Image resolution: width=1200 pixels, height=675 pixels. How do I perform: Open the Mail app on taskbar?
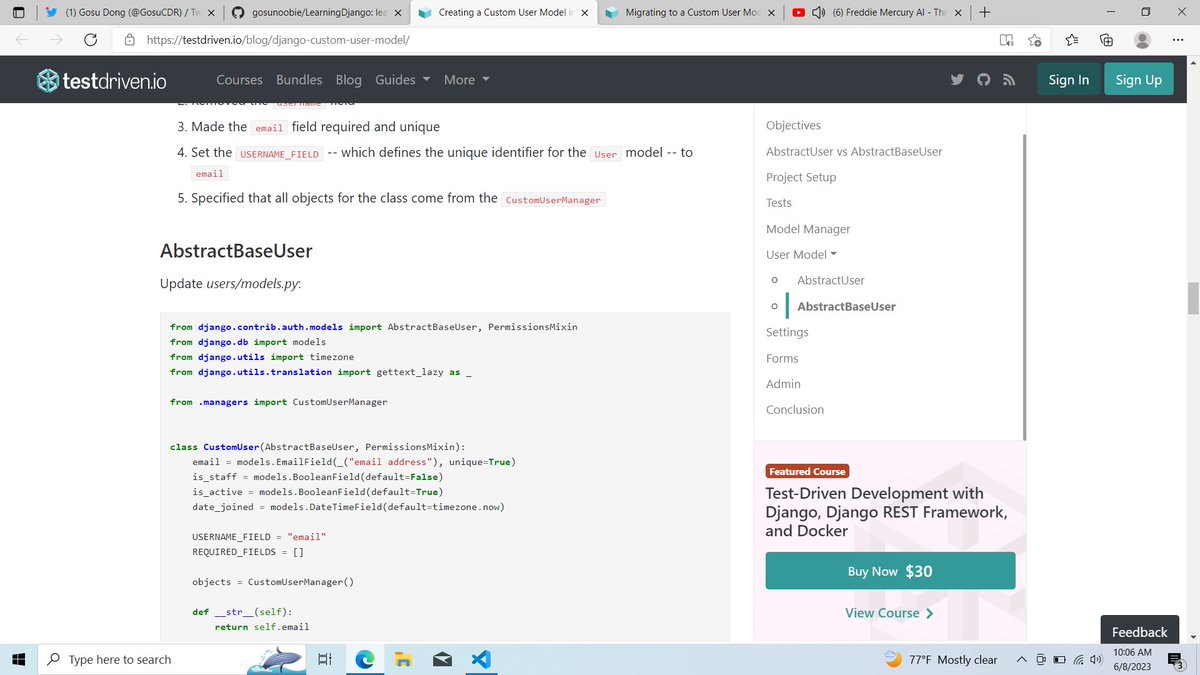point(442,659)
